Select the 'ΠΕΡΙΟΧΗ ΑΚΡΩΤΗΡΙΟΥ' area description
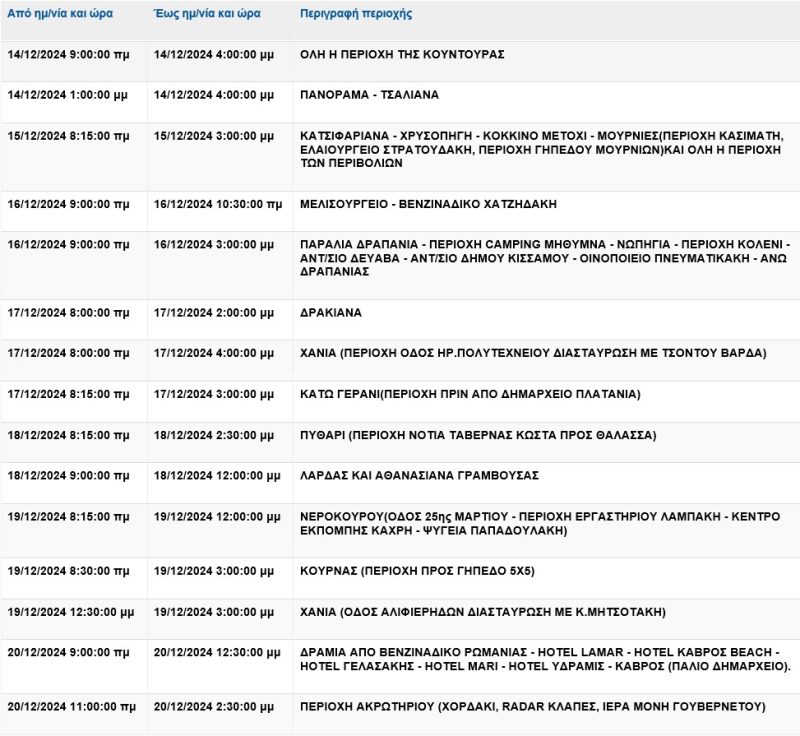The width and height of the screenshot is (800, 736). pos(532,706)
